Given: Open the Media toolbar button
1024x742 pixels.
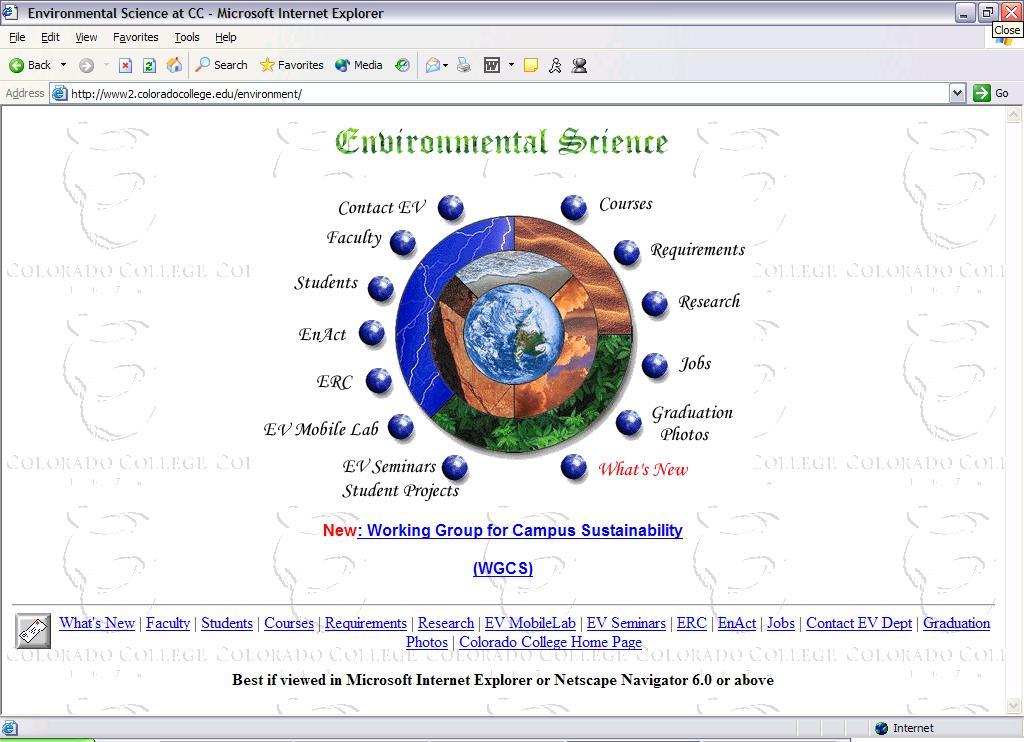Looking at the screenshot, I should pyautogui.click(x=359, y=65).
